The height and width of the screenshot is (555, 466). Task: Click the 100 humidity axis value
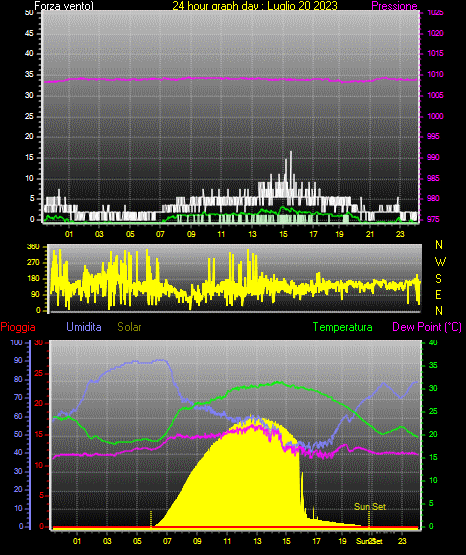(x=16, y=343)
